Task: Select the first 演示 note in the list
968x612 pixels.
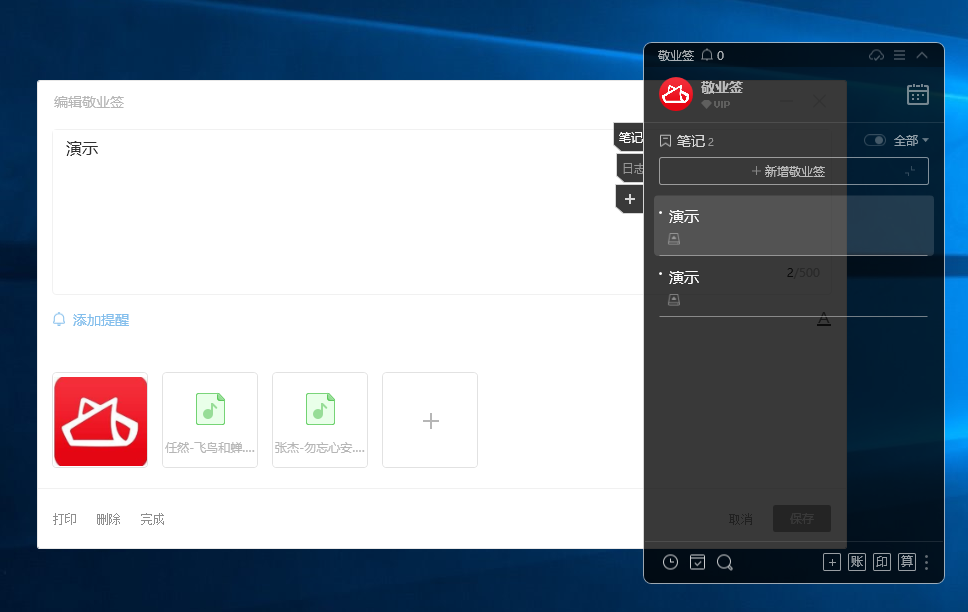Action: coord(794,225)
